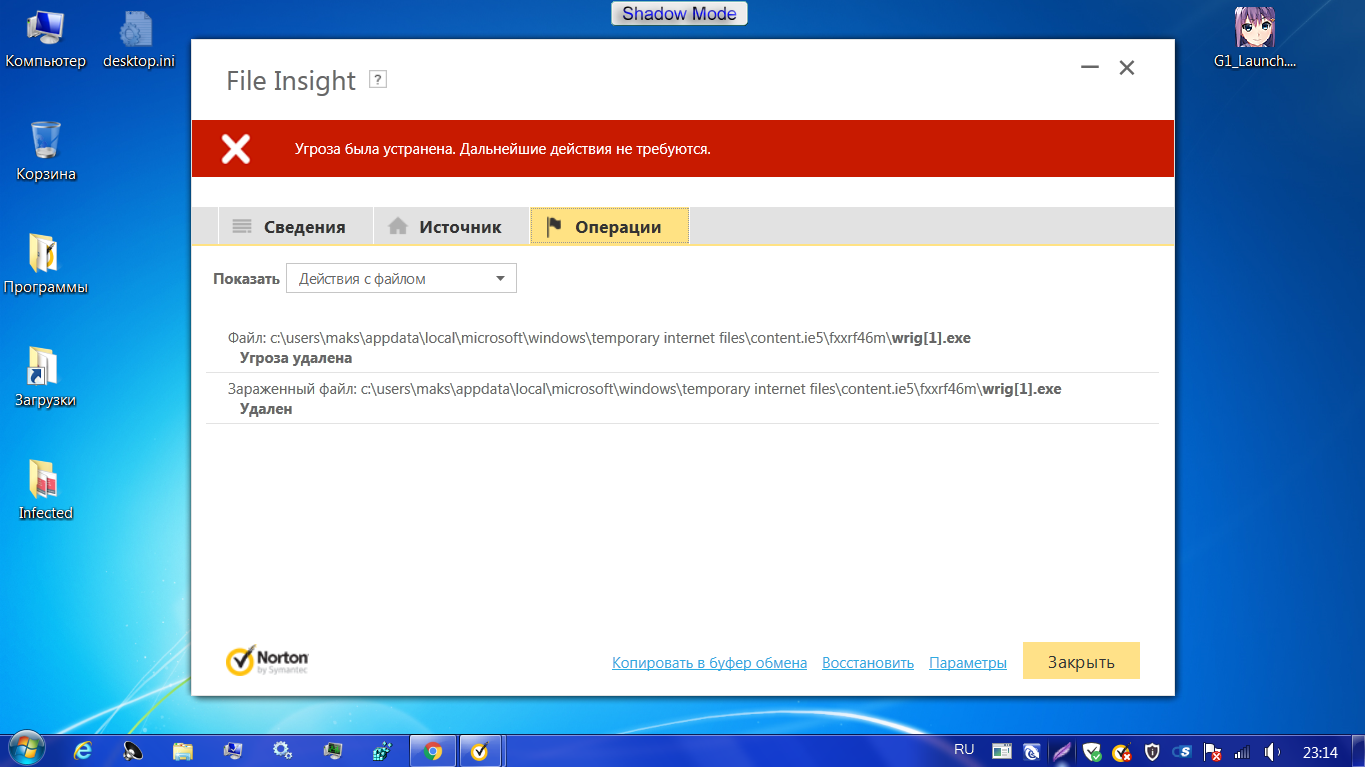Switch to the Источник tab
The image size is (1365, 767).
click(x=451, y=227)
